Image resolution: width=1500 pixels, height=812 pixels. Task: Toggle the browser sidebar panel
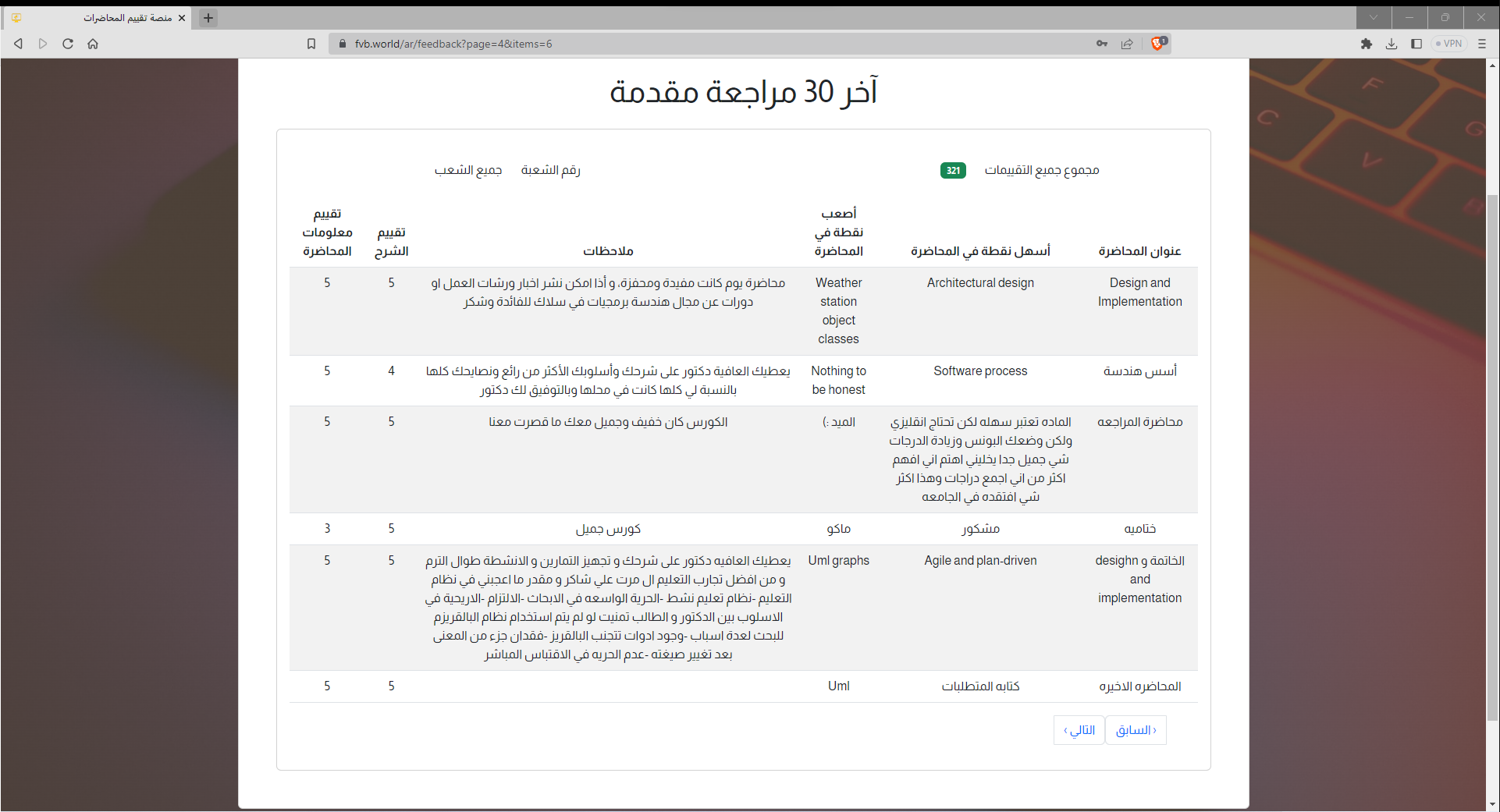click(x=1416, y=44)
